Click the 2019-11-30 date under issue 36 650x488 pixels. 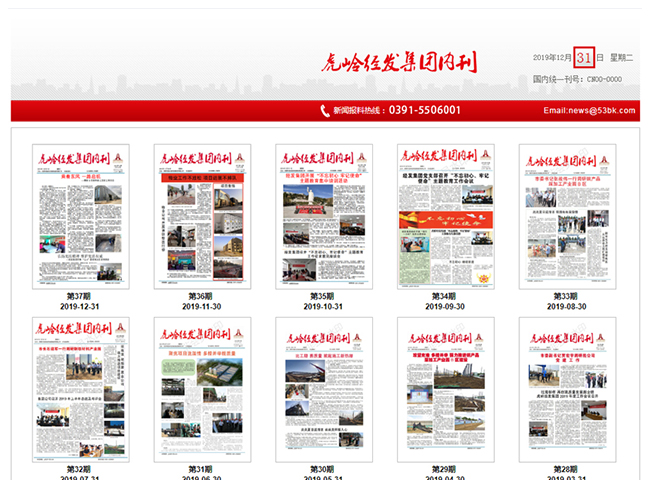(202, 308)
